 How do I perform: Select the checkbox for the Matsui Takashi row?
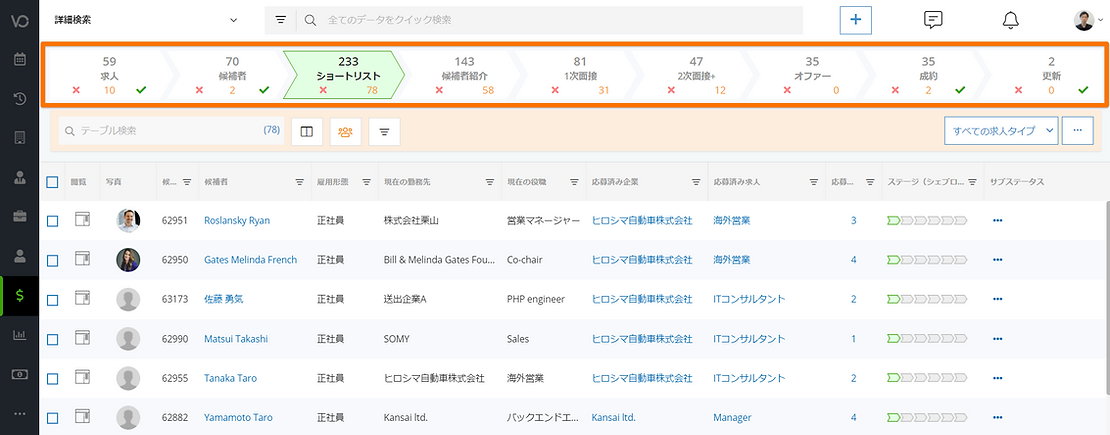(52, 339)
